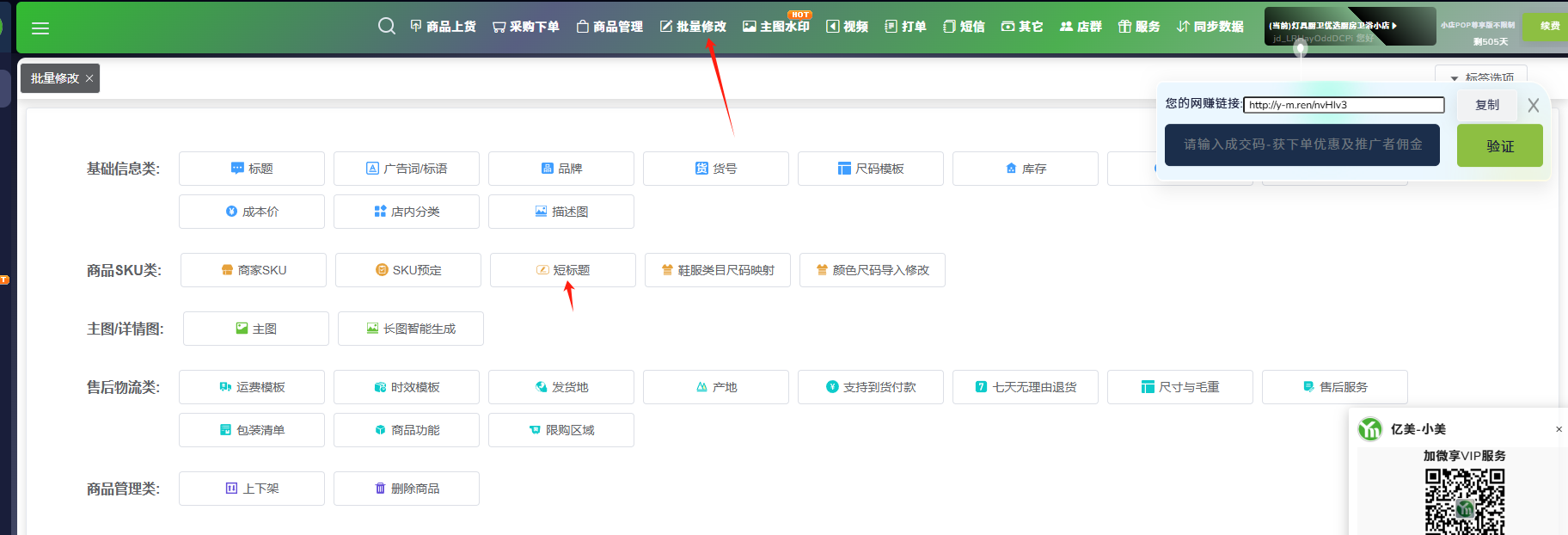This screenshot has width=1568, height=535.
Task: Click the 复制 copy link button
Action: [x=1487, y=105]
